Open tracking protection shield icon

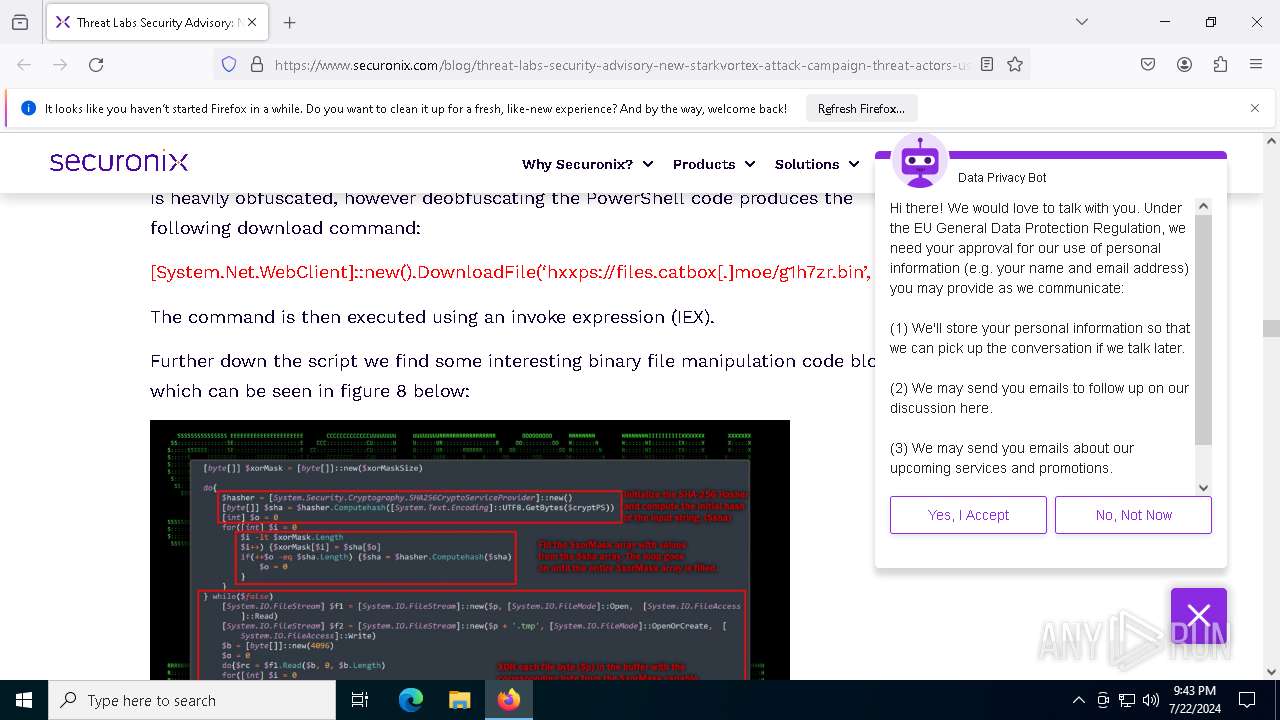click(x=229, y=64)
